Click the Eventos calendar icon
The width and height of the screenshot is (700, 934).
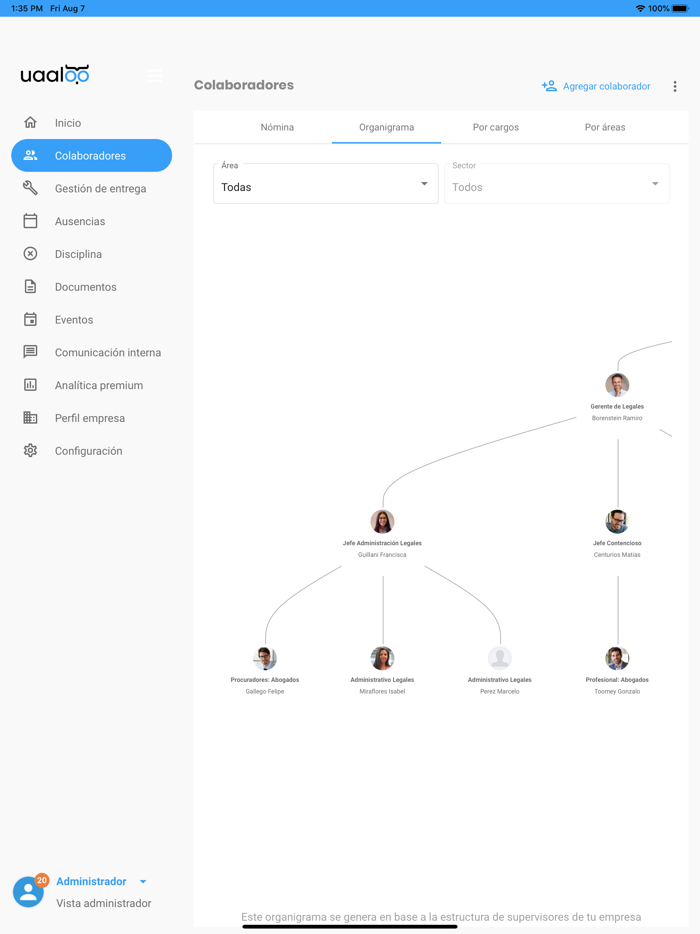[30, 319]
